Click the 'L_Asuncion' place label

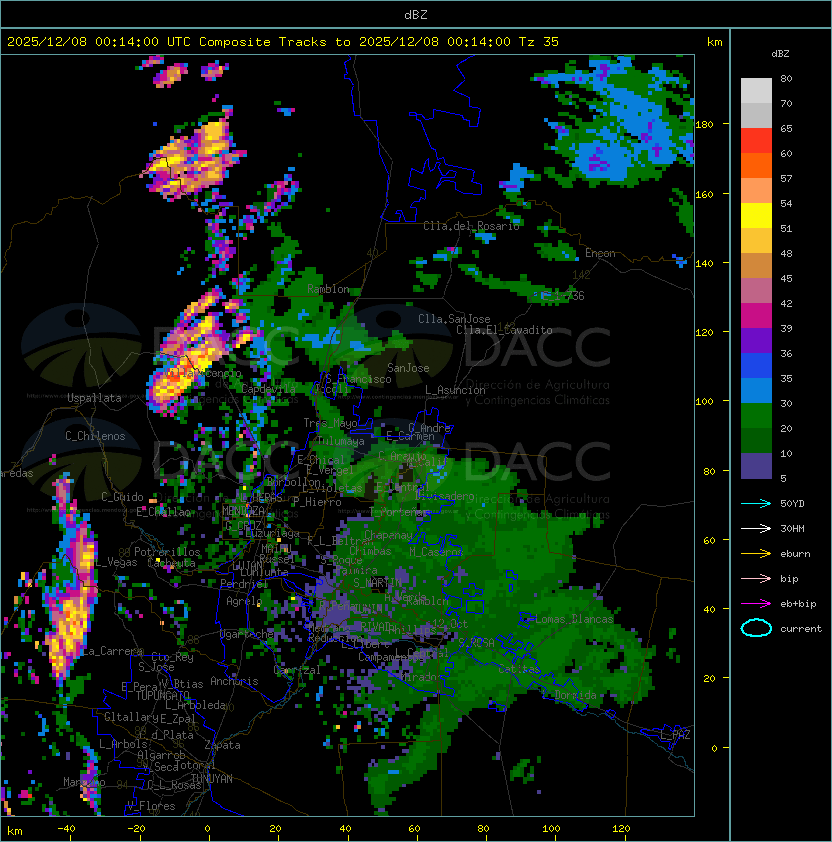[455, 390]
